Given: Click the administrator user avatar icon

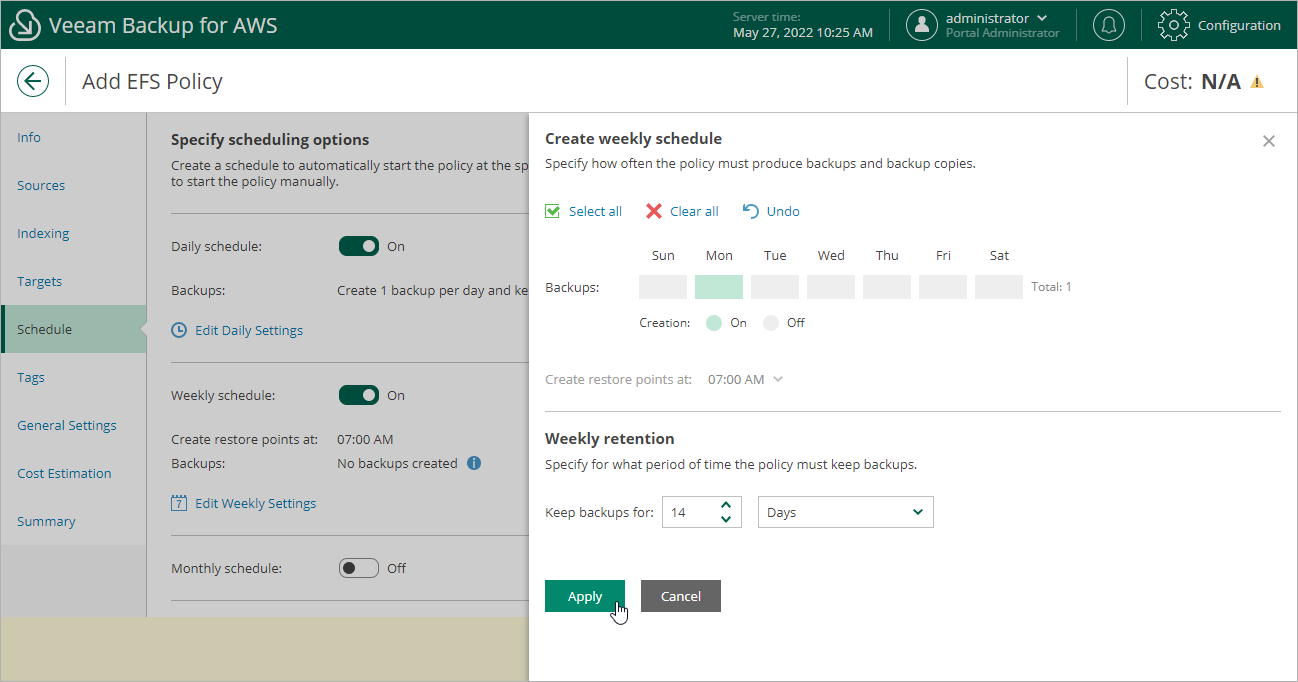Looking at the screenshot, I should pos(922,25).
